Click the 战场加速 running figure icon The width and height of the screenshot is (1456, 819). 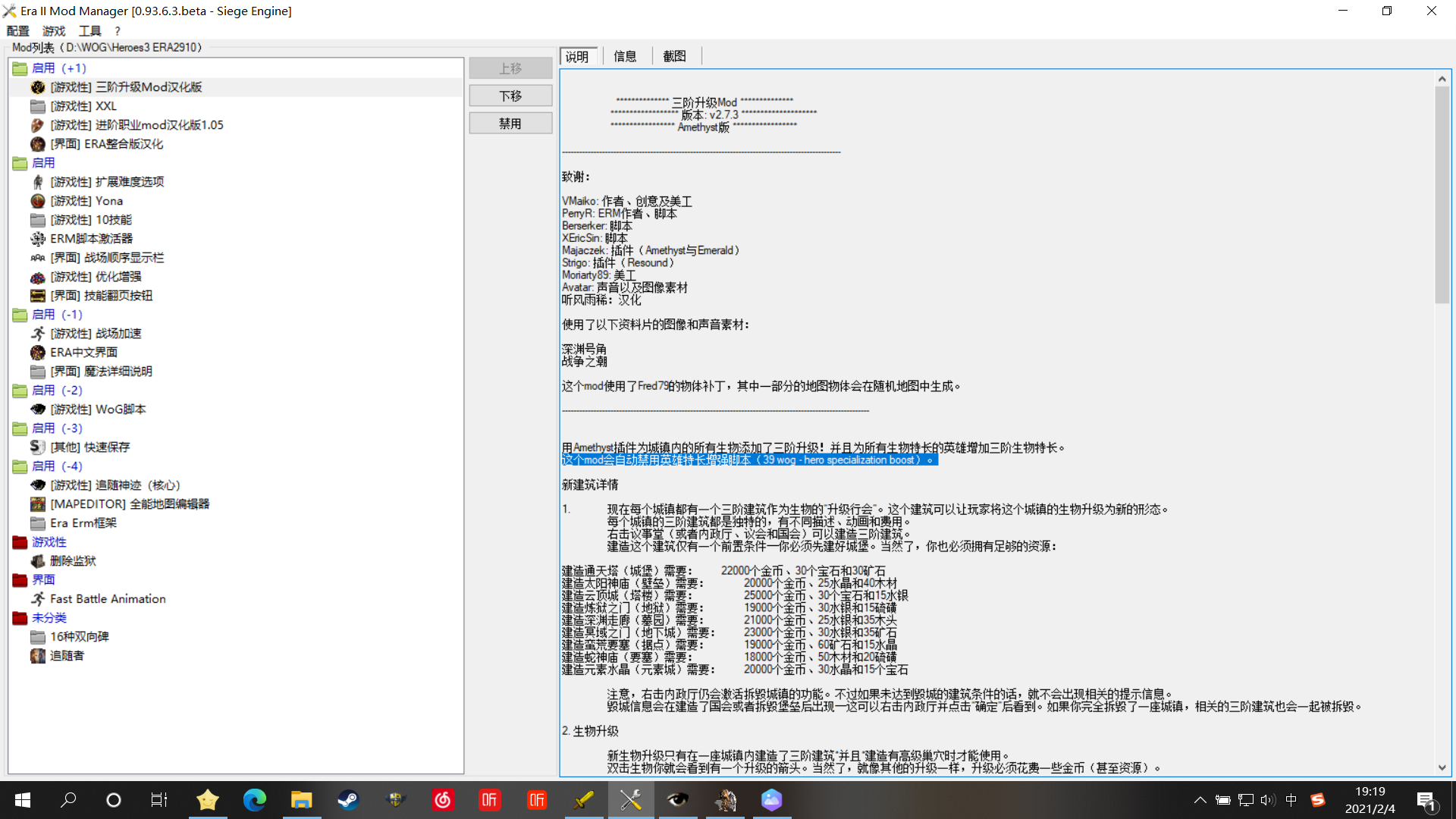click(37, 334)
